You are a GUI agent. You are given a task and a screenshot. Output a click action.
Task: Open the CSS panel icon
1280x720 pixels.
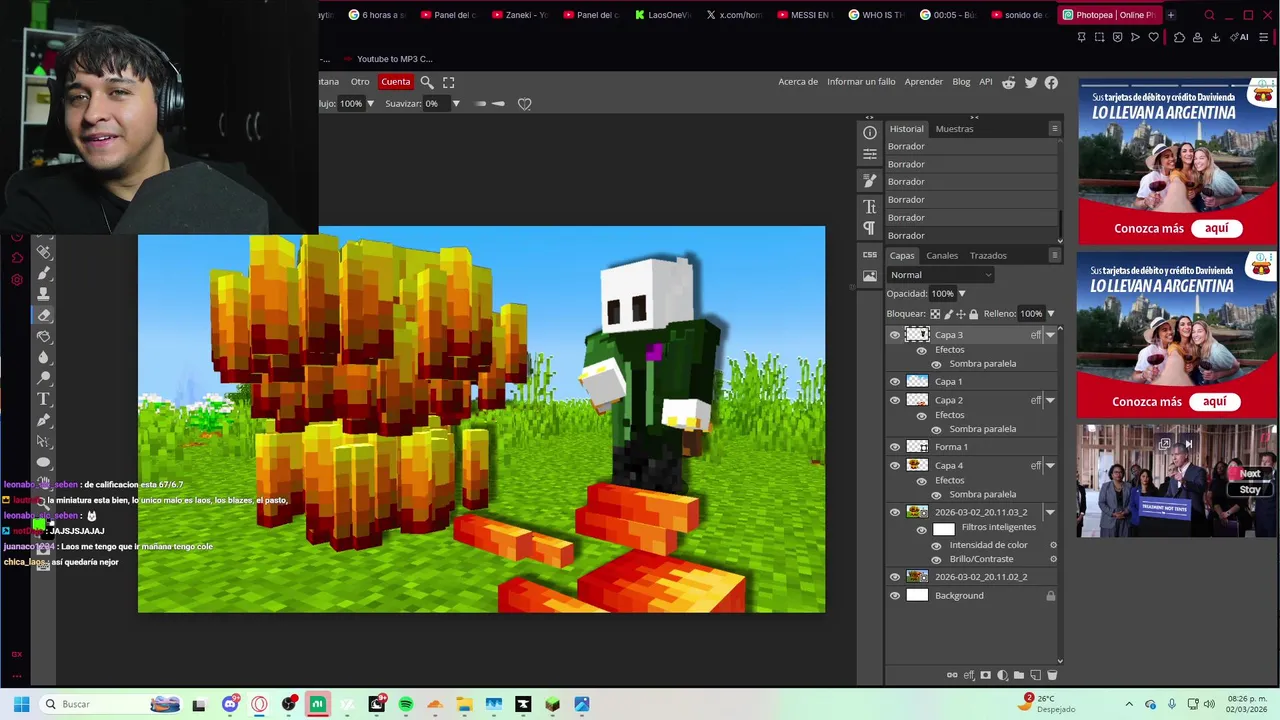click(x=870, y=255)
